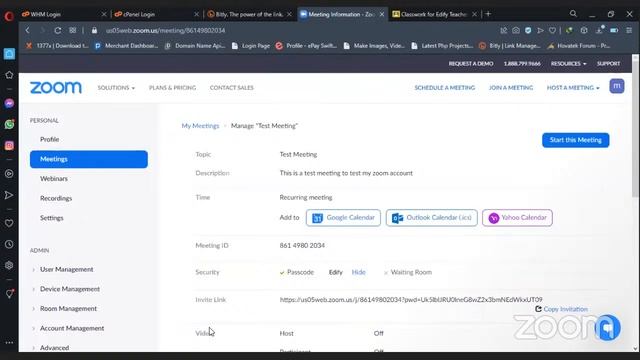Open the extensions cube icon

pyautogui.click(x=584, y=30)
